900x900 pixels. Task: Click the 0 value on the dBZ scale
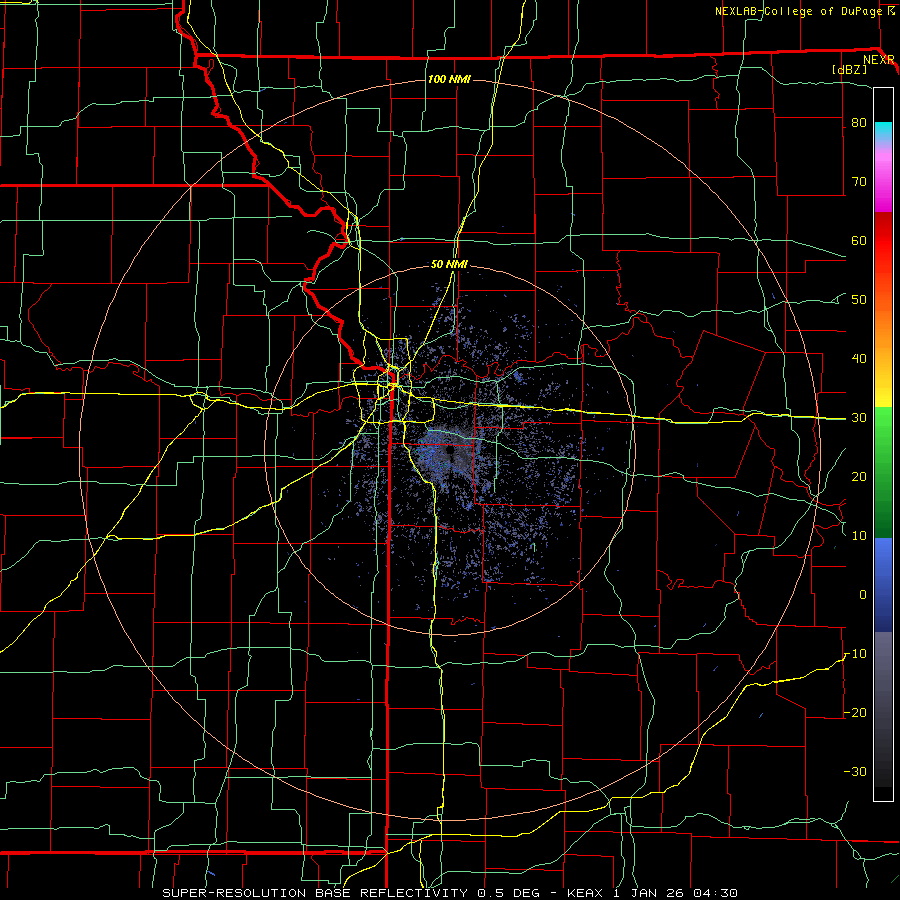pos(863,595)
